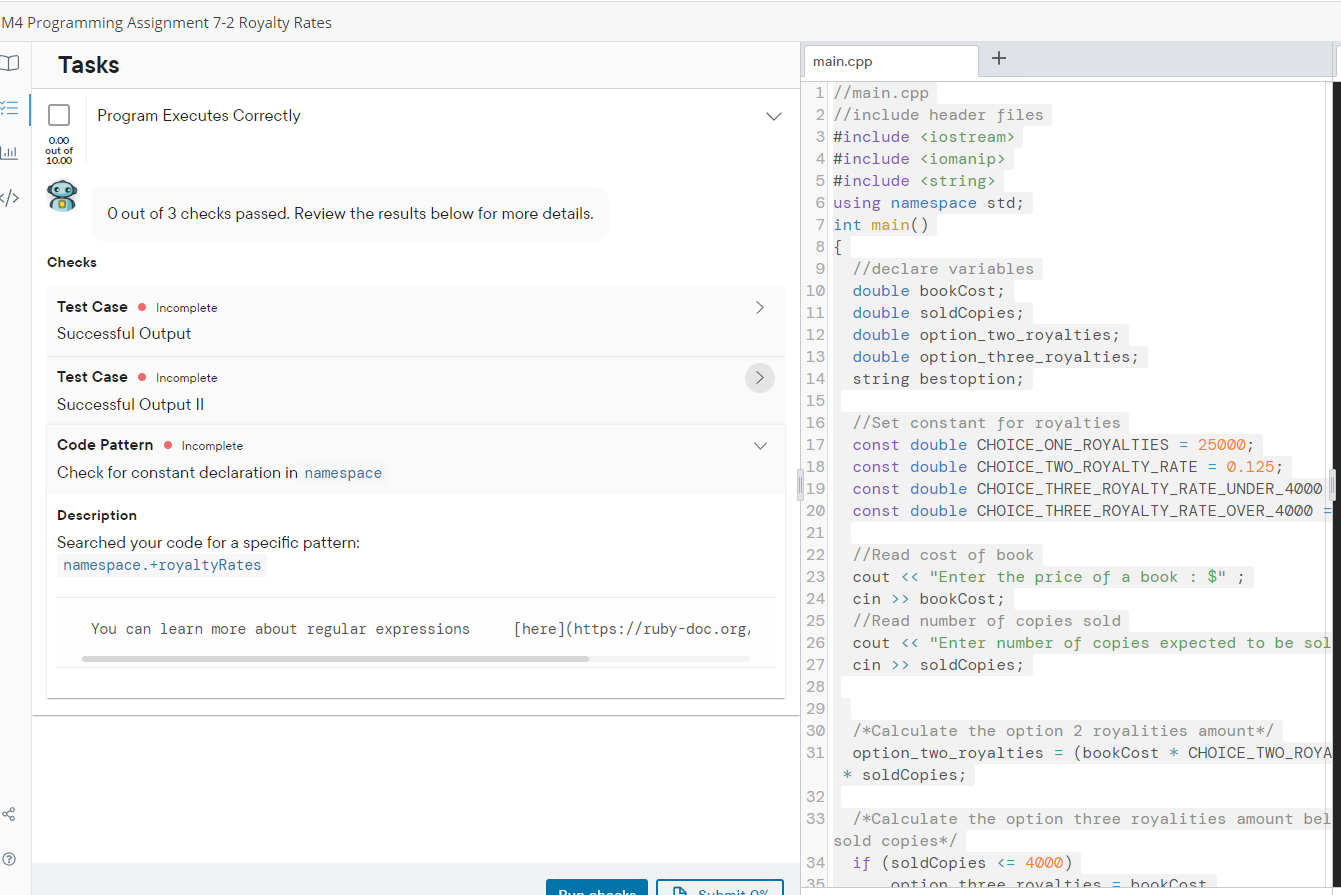Click the 'Successful Output' test case row text
Image resolution: width=1341 pixels, height=895 pixels.
pos(124,334)
